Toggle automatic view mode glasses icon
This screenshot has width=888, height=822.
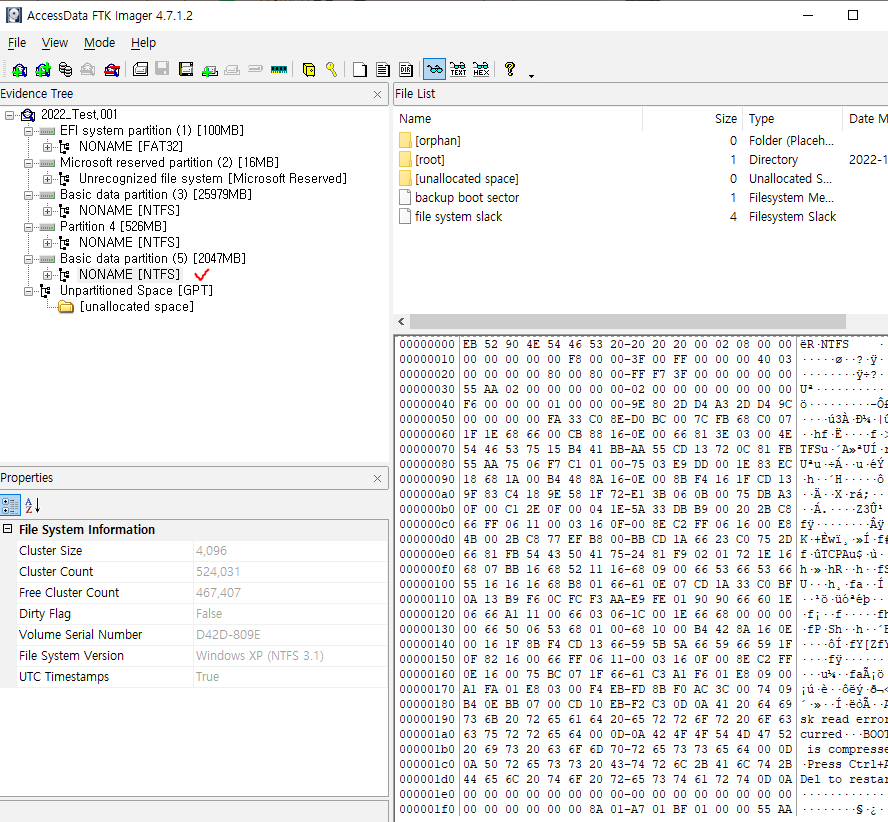[434, 70]
